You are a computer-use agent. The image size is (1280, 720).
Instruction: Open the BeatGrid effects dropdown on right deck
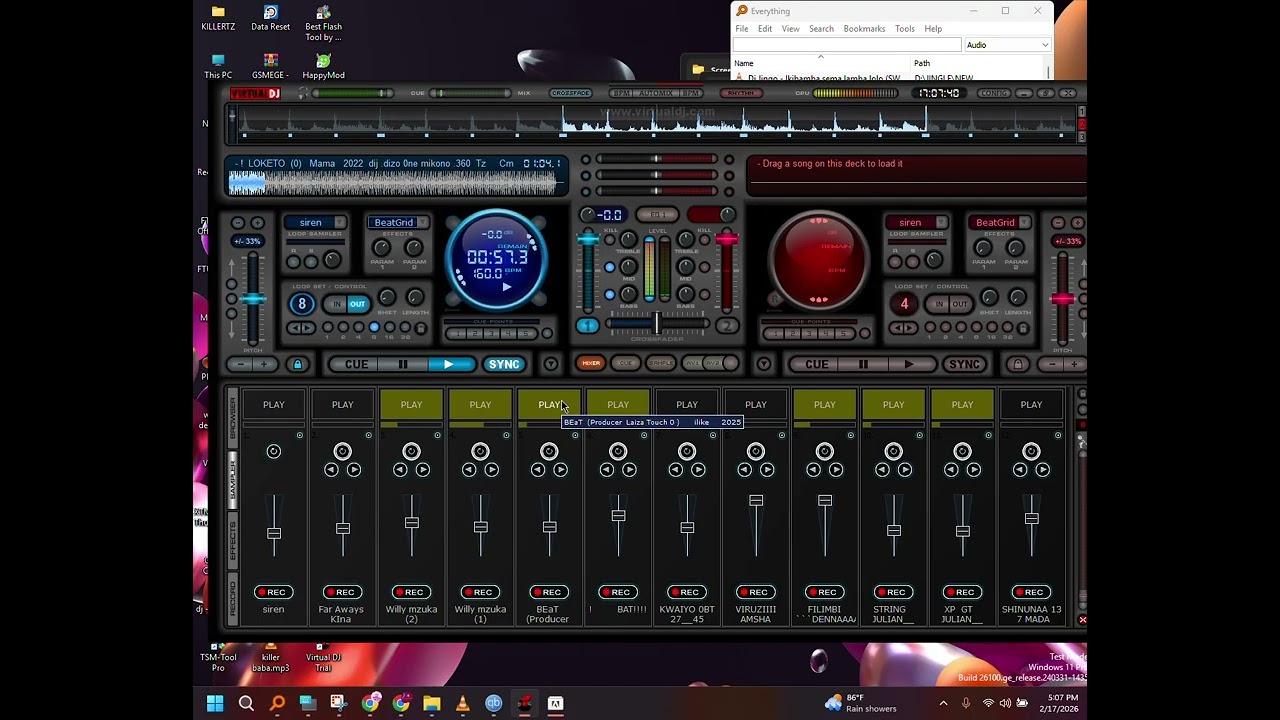click(1024, 223)
